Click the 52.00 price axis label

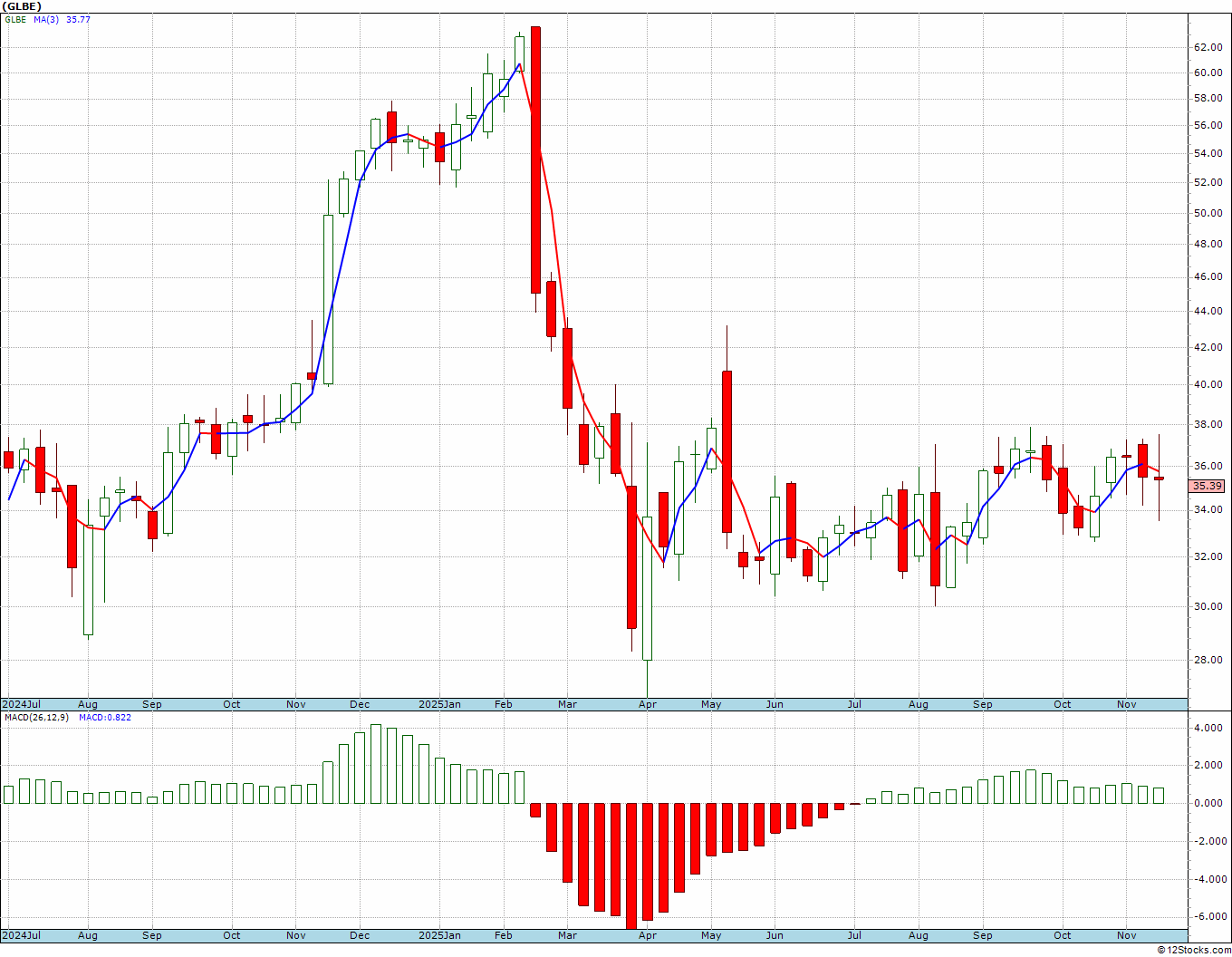1208,183
